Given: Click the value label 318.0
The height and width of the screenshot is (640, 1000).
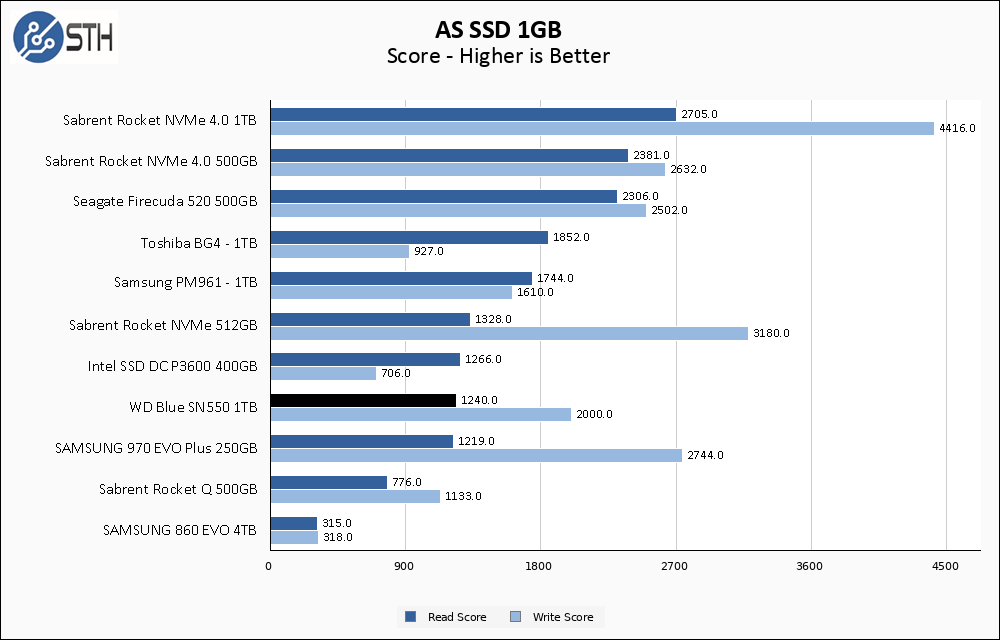Looking at the screenshot, I should [x=337, y=537].
